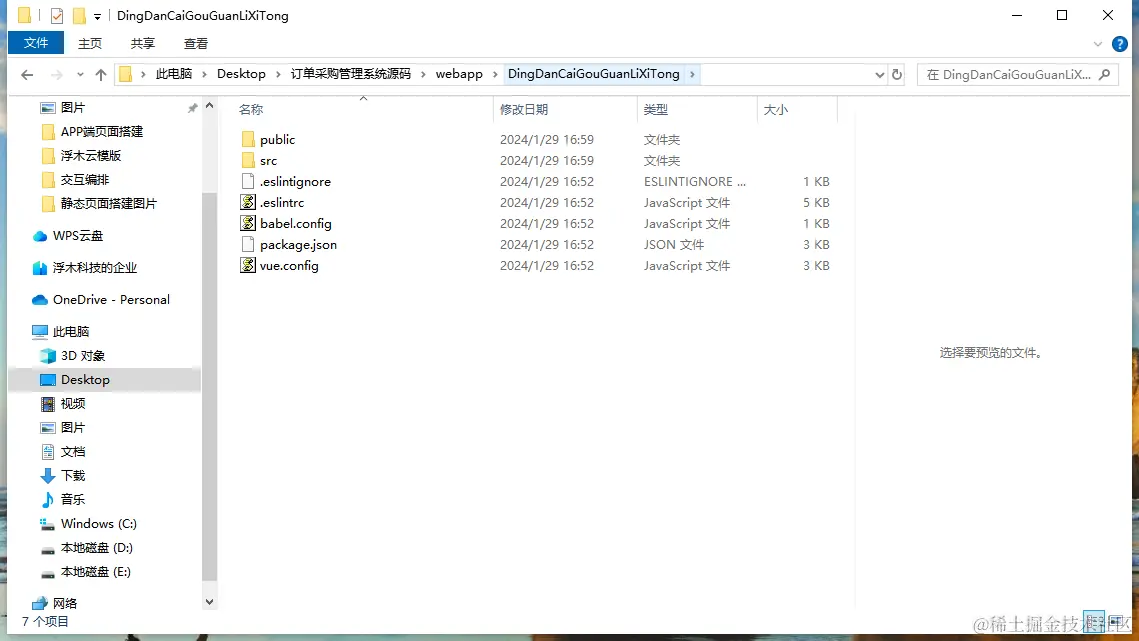Open Help using the blue question mark icon
The image size is (1139, 641).
click(1118, 43)
